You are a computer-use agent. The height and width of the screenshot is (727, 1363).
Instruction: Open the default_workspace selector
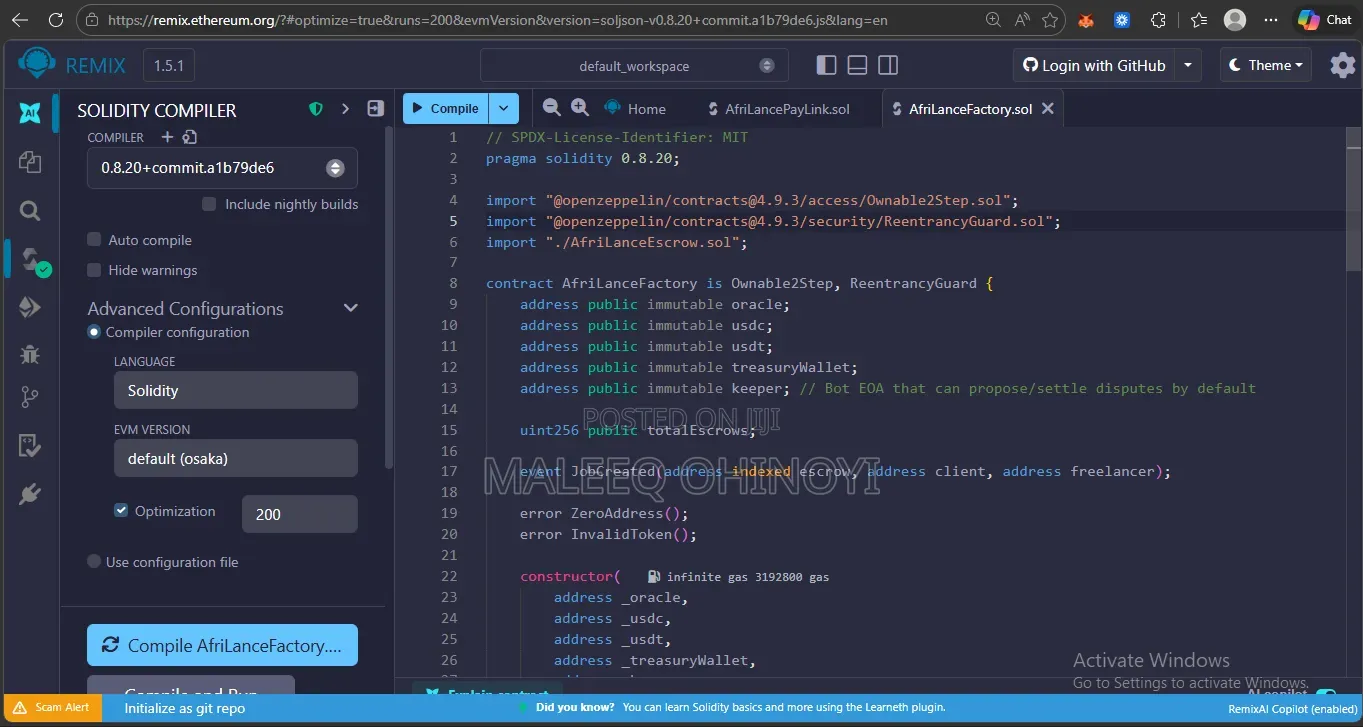point(634,66)
